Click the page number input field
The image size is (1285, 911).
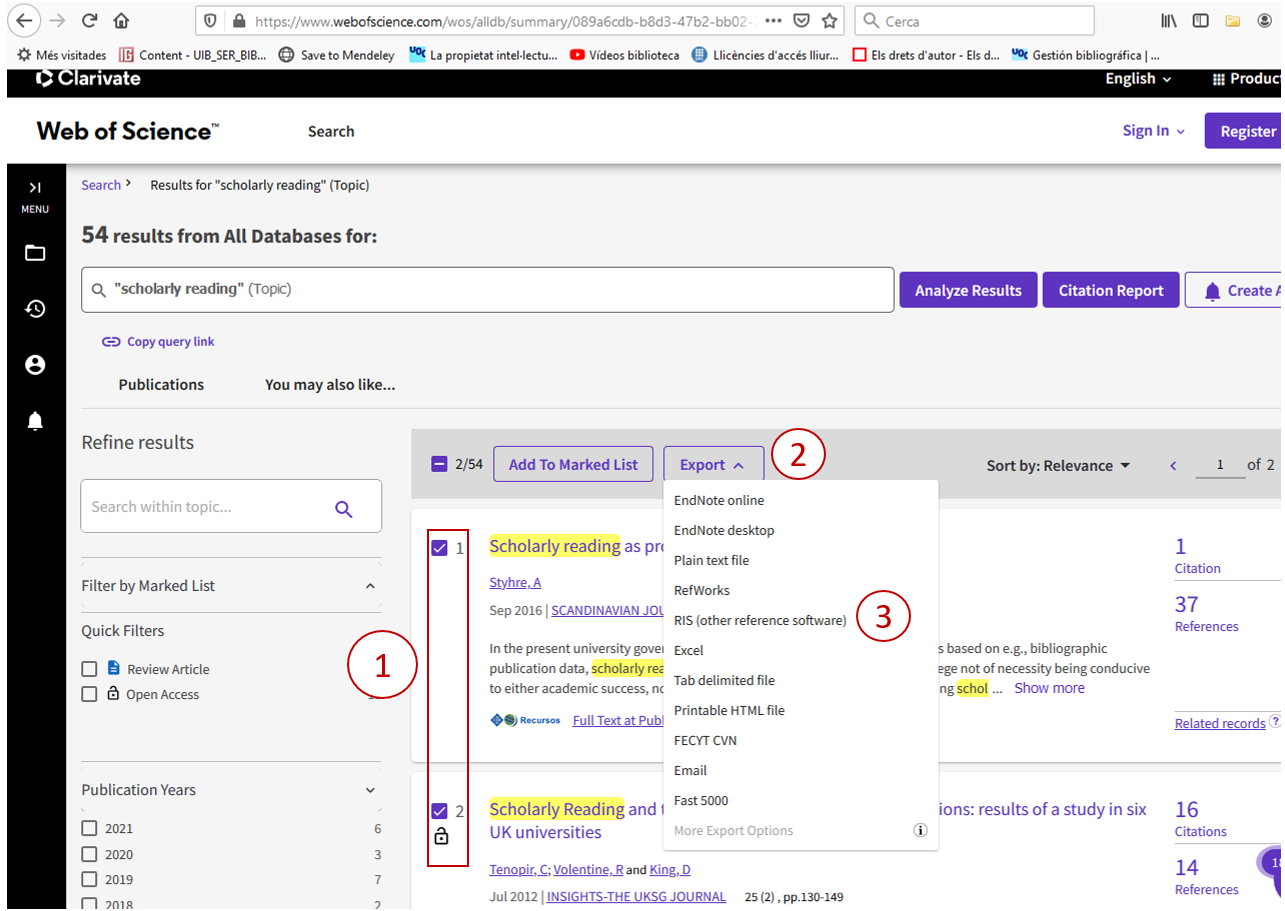[1220, 466]
